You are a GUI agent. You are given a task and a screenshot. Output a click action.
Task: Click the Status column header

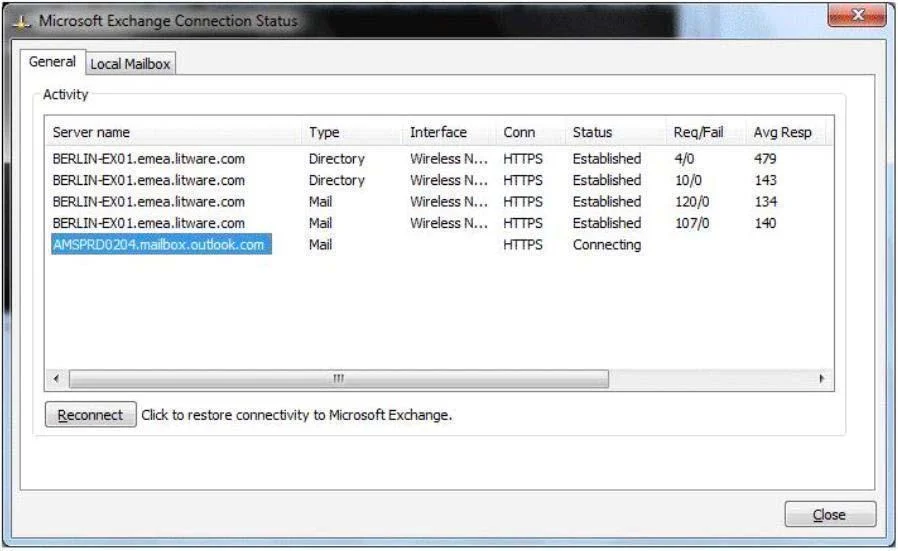615,132
